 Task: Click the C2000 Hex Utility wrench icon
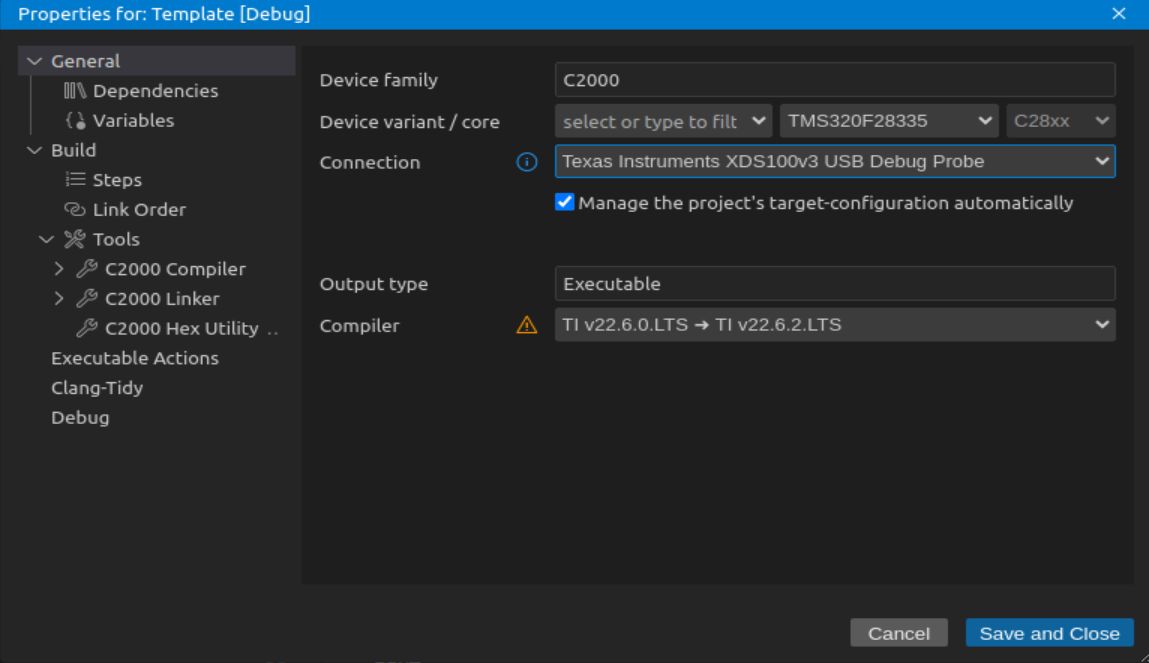87,328
